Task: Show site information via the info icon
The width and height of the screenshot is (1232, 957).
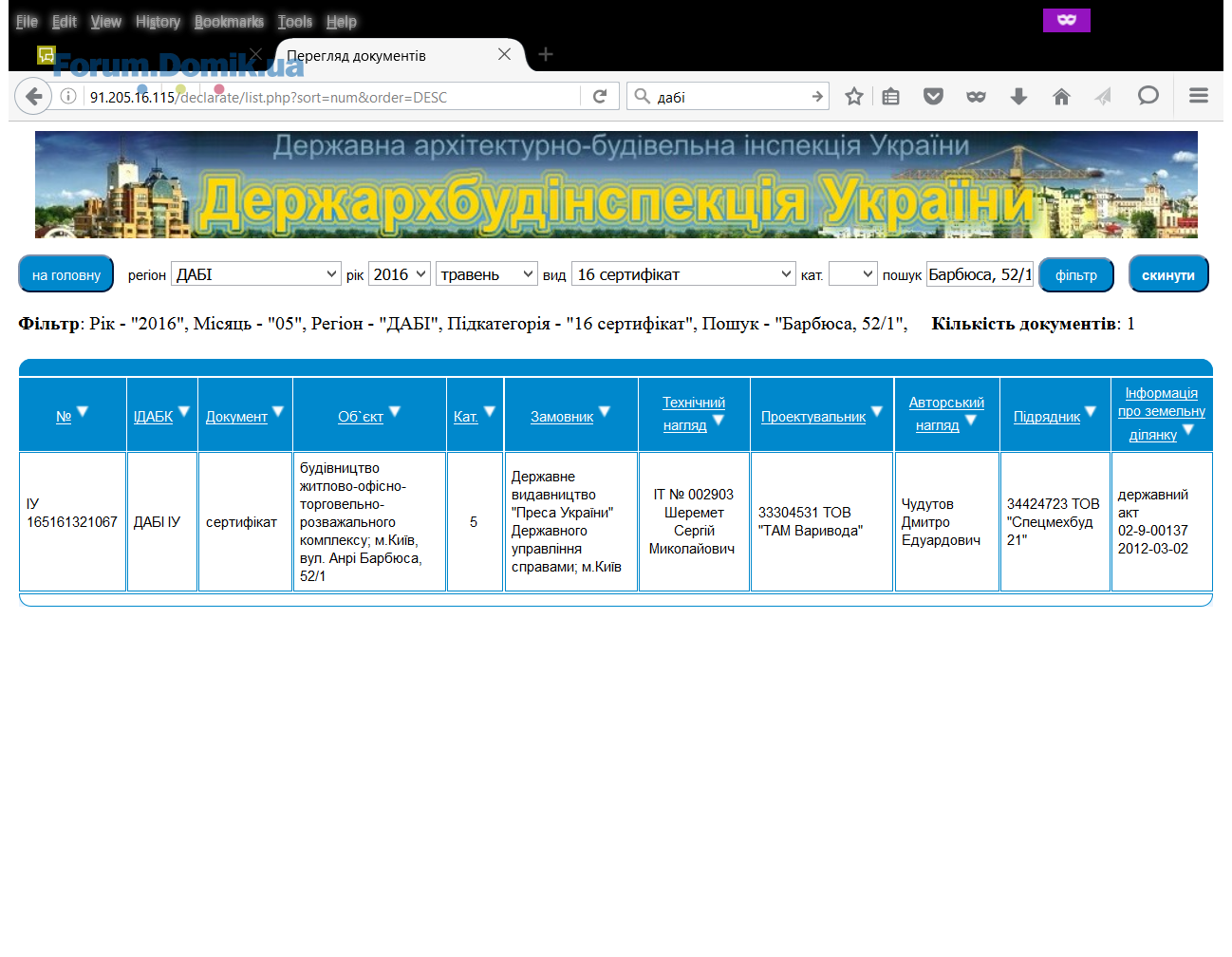Action: pyautogui.click(x=68, y=96)
